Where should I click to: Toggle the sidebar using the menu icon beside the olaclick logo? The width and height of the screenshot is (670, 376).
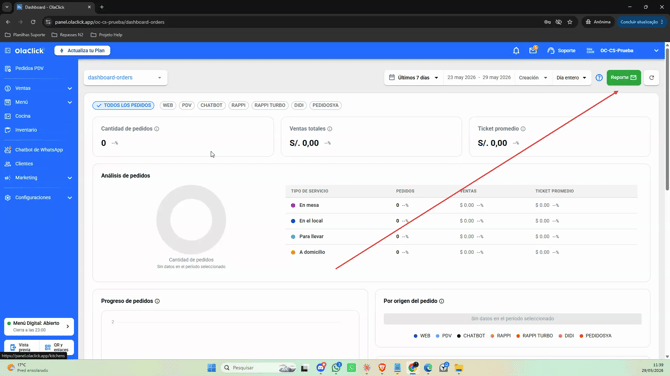(x=8, y=50)
